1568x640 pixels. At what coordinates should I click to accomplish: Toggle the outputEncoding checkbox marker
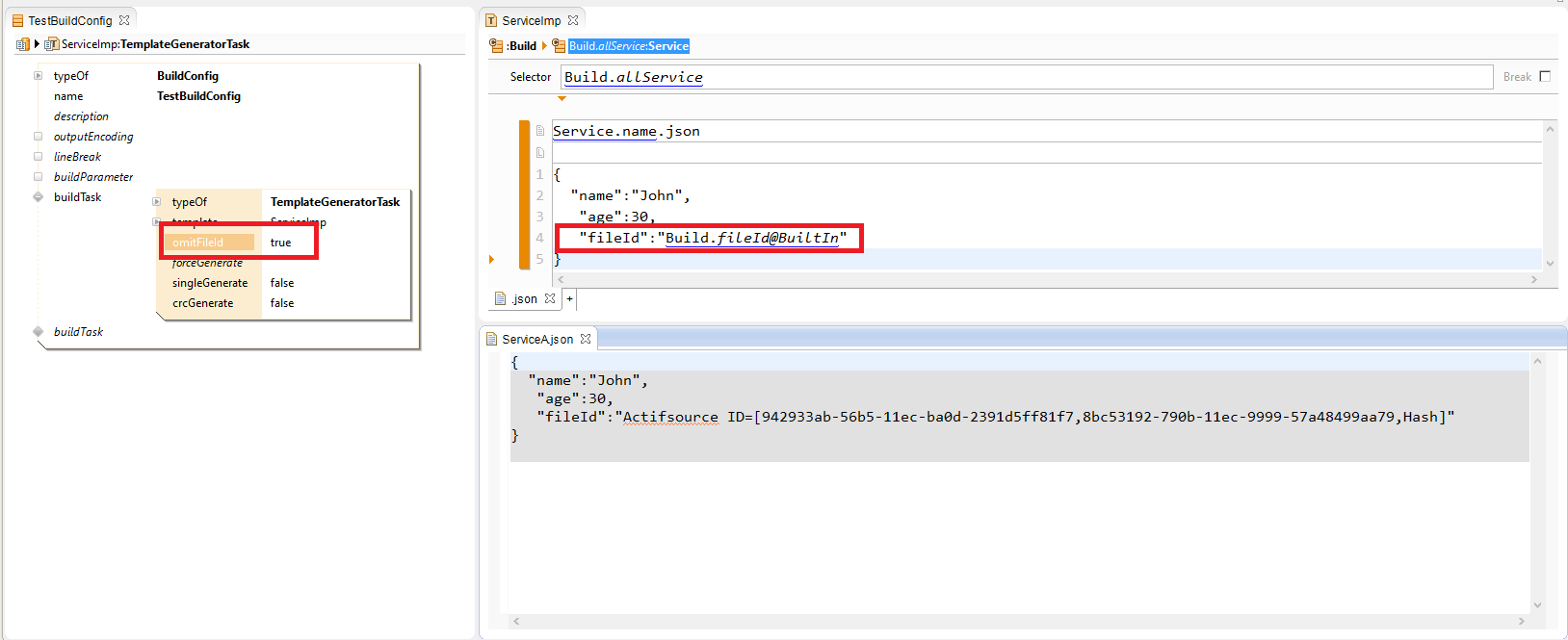(39, 137)
